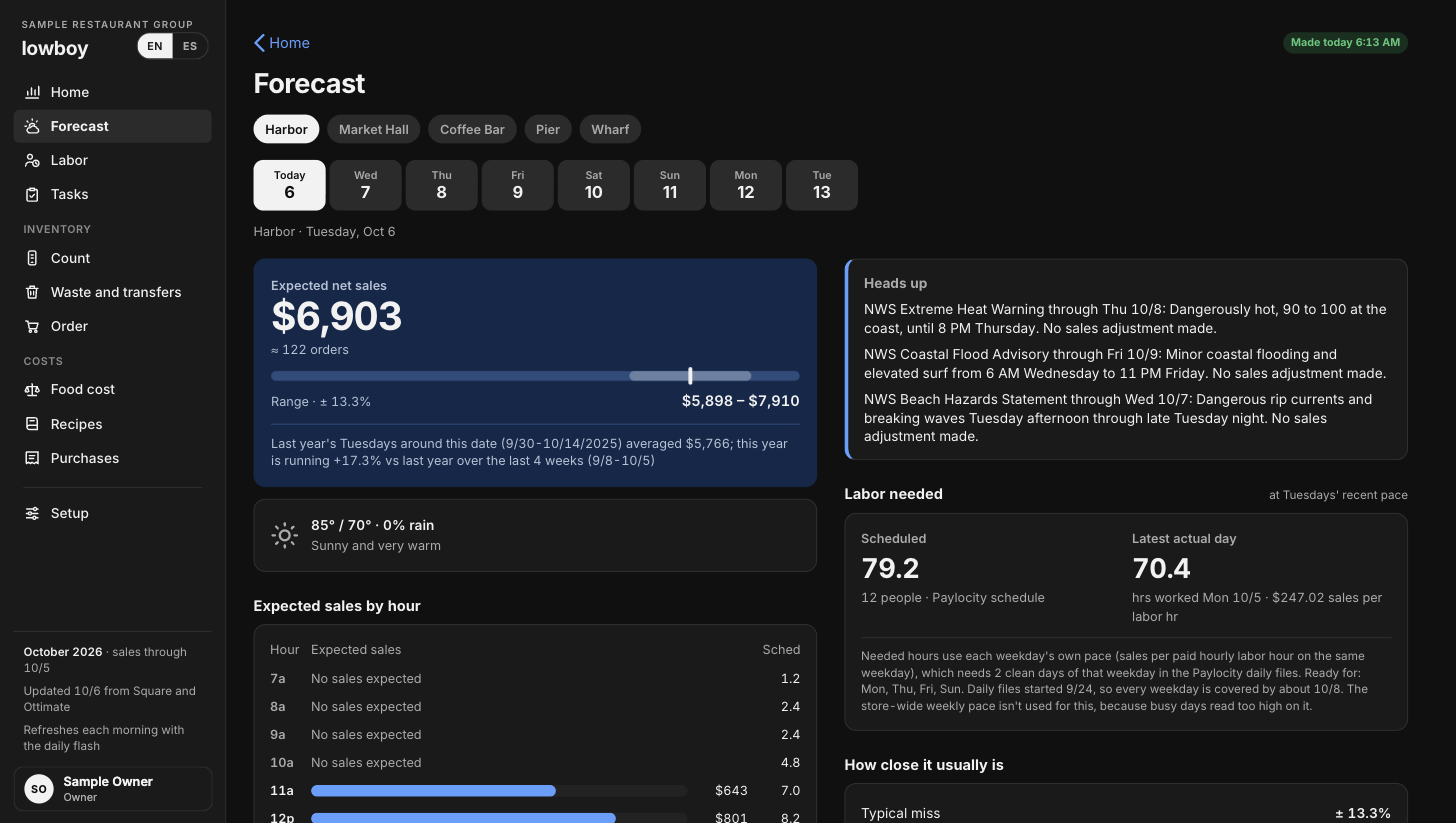
Task: Click the Food cost scale icon
Action: point(32,390)
